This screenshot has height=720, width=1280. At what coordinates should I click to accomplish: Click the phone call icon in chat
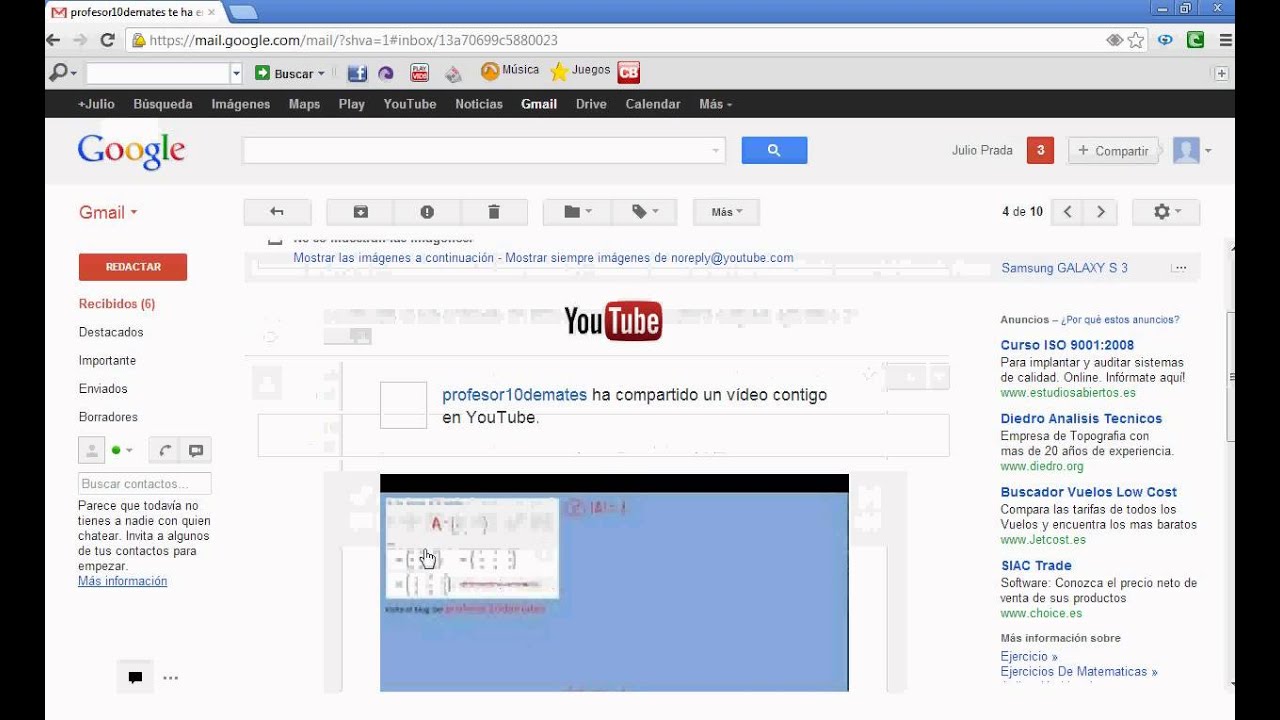164,450
